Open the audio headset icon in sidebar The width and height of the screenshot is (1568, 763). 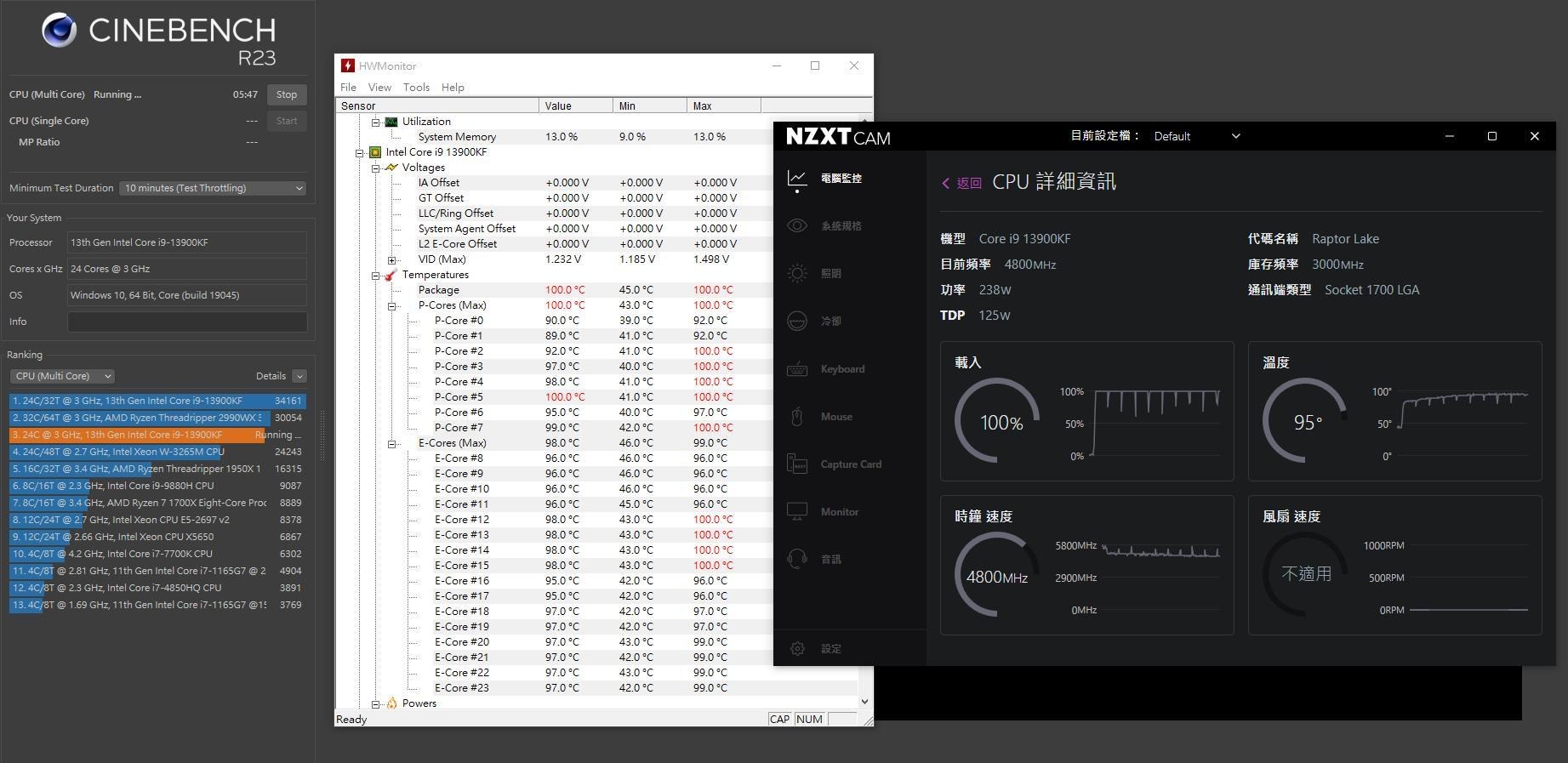797,560
